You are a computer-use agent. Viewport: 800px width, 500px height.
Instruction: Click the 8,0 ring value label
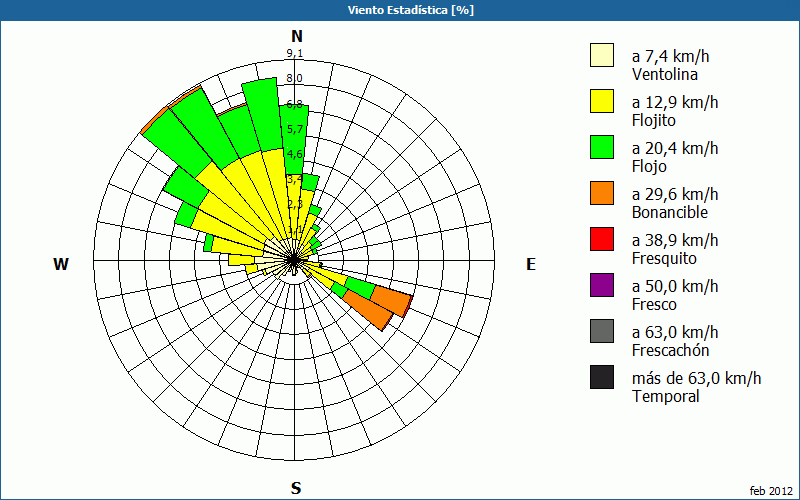click(x=295, y=78)
